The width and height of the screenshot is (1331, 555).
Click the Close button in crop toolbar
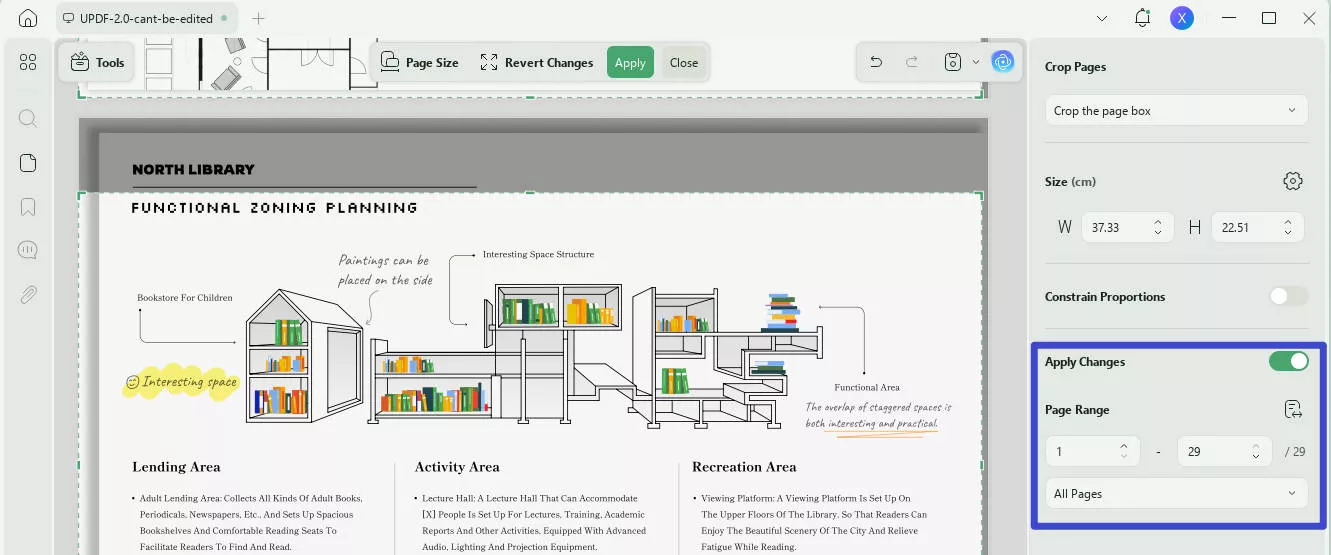684,62
